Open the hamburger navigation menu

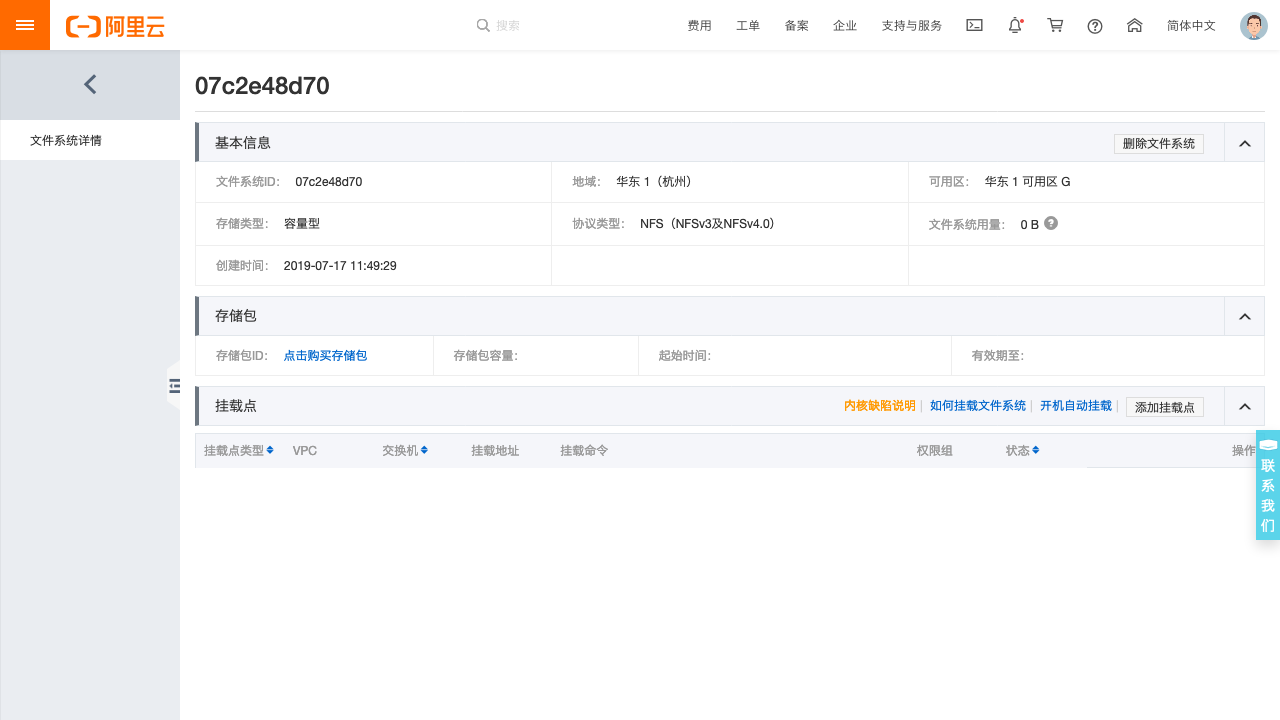(x=24, y=25)
